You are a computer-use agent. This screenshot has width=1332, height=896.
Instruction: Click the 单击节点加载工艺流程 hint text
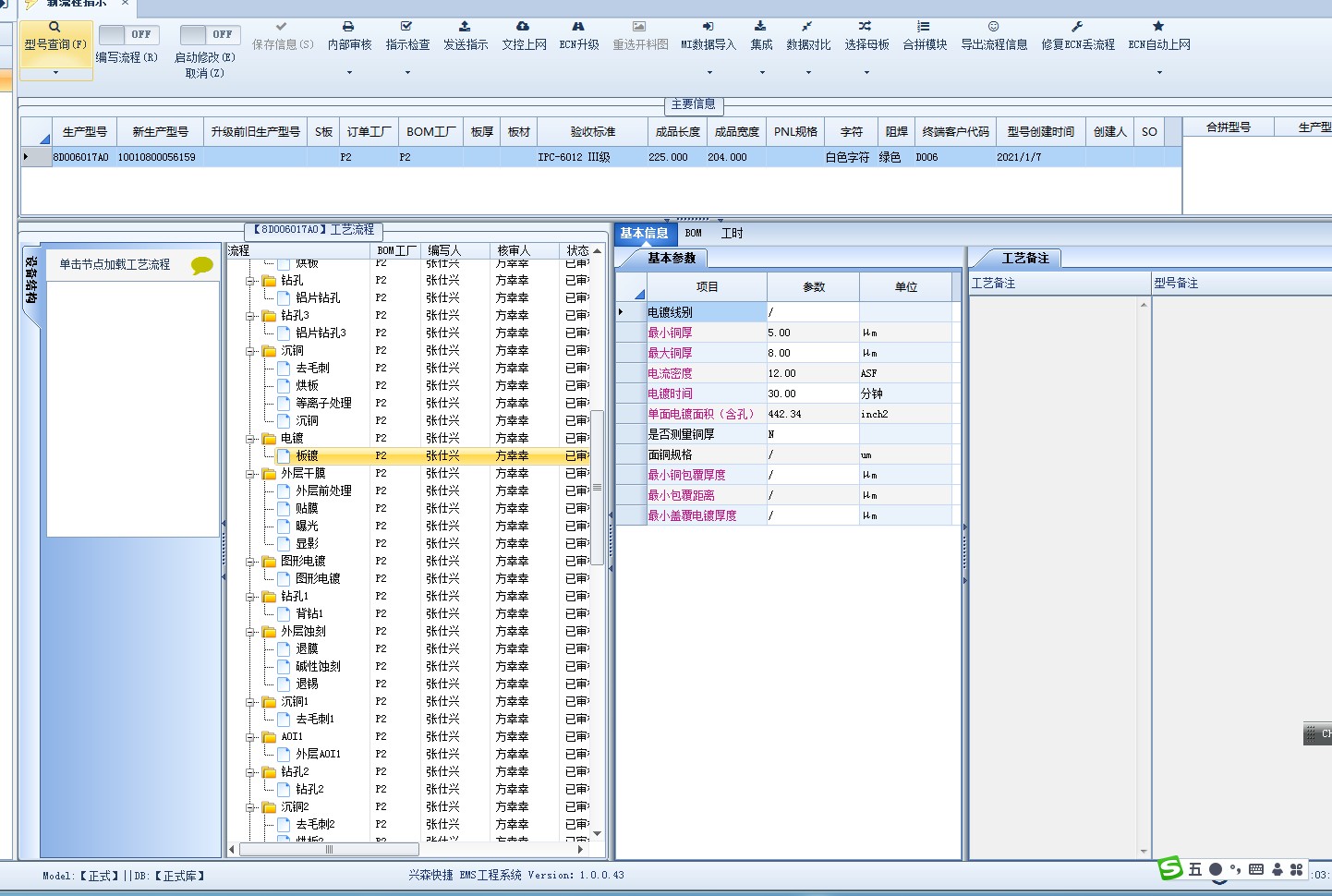click(115, 265)
